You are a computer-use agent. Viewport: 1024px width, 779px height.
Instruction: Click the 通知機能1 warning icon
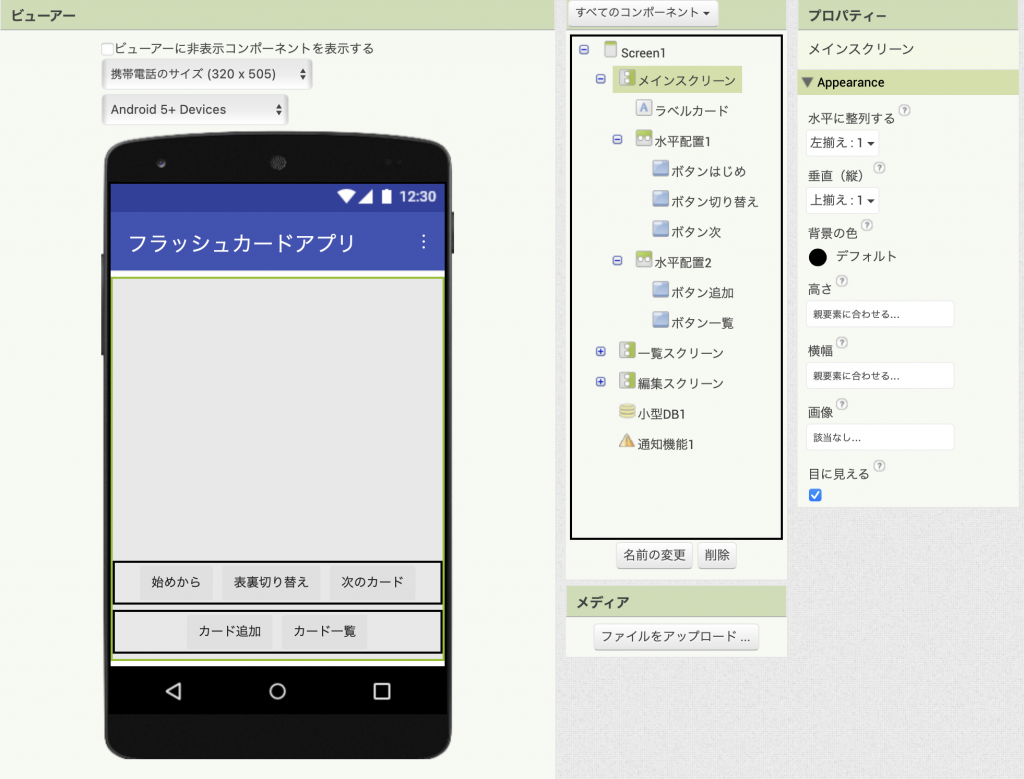point(627,442)
